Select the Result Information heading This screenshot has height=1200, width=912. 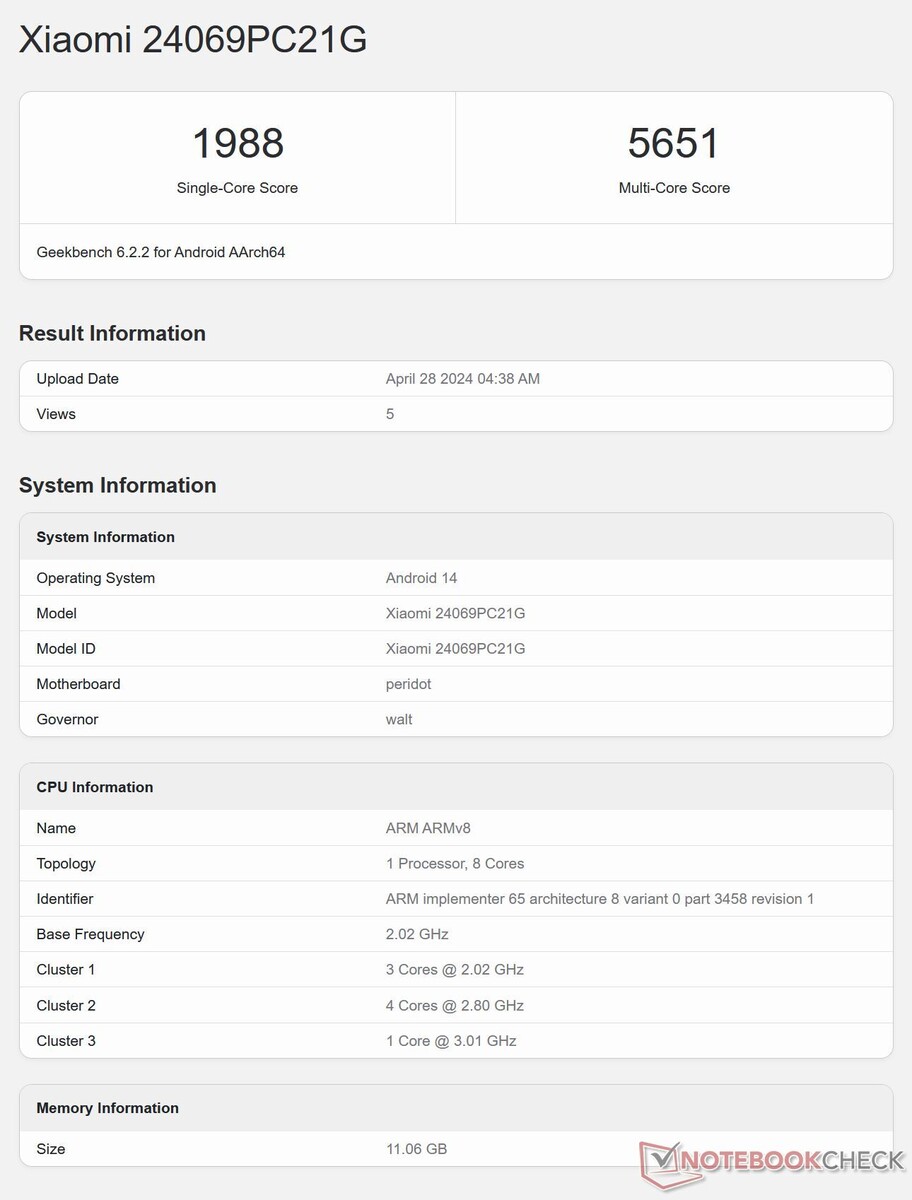(x=112, y=333)
